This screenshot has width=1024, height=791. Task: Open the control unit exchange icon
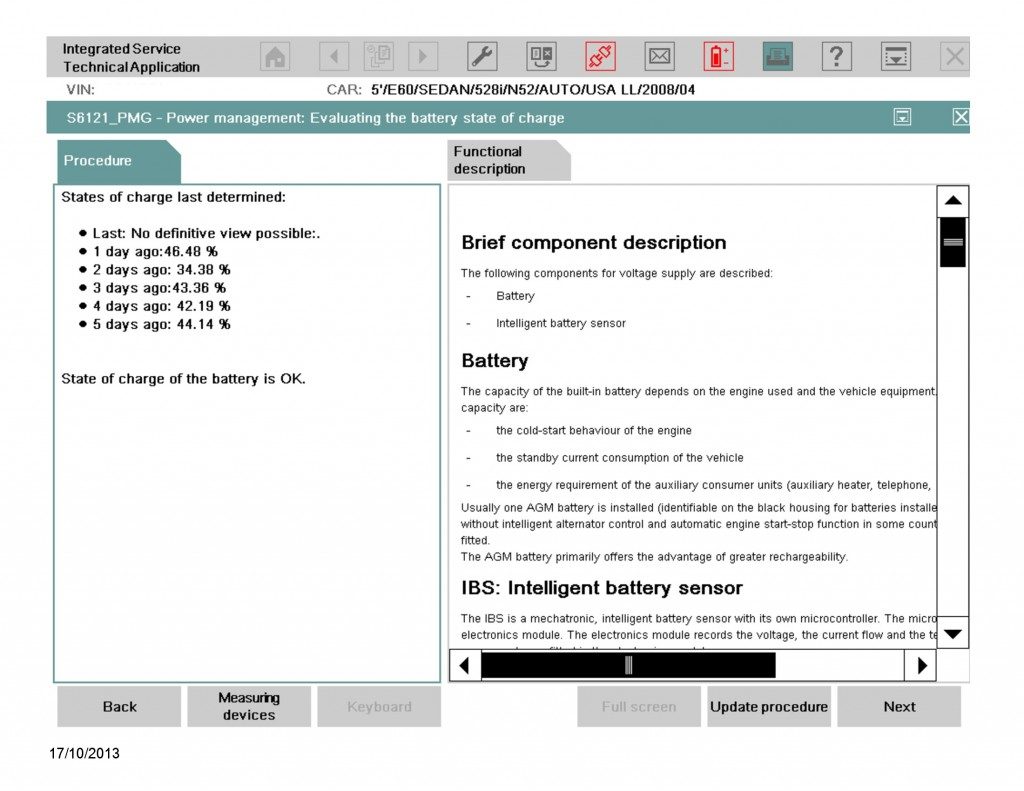tap(541, 57)
